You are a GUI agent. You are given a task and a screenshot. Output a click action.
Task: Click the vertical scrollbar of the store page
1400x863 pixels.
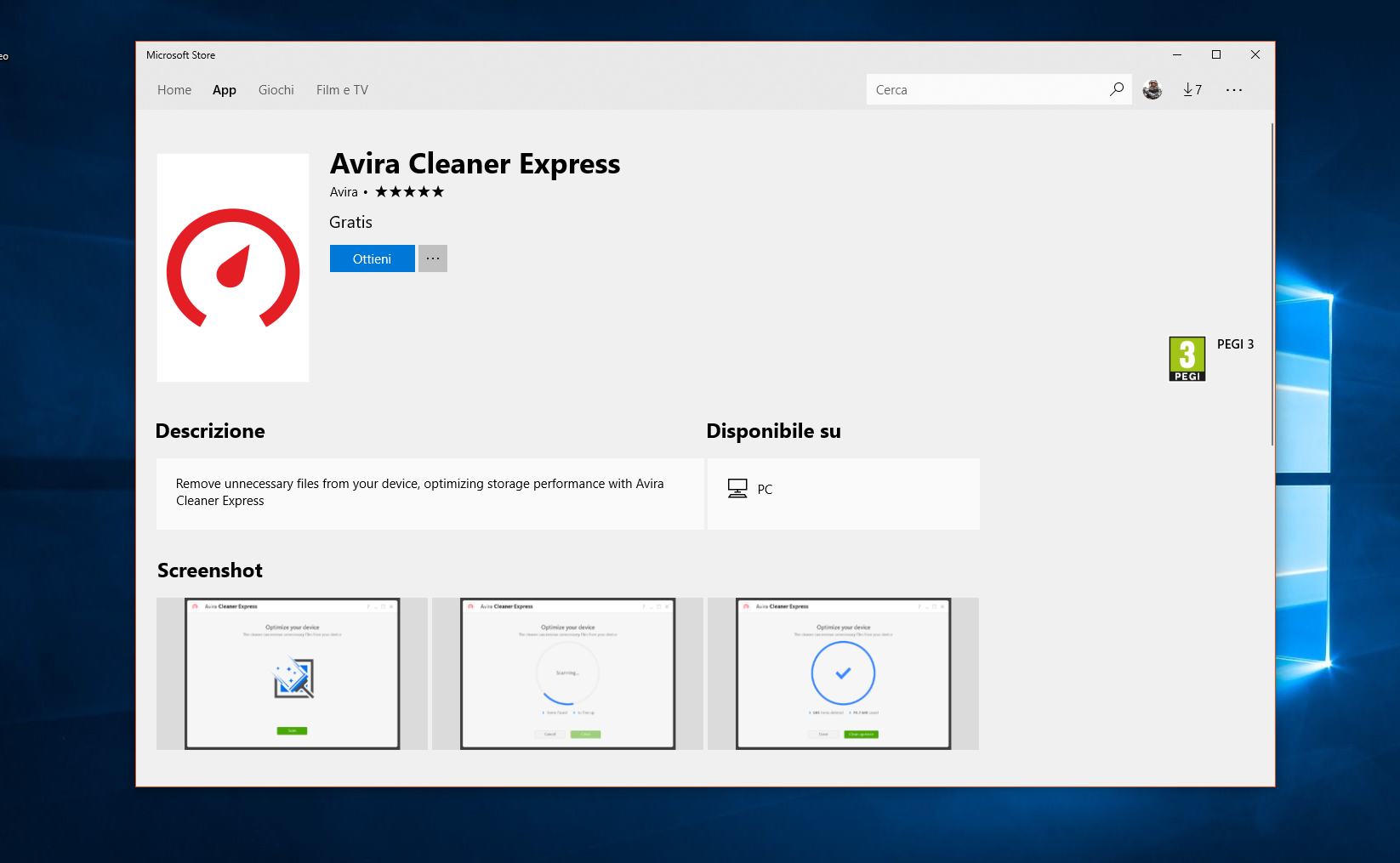(1272, 285)
